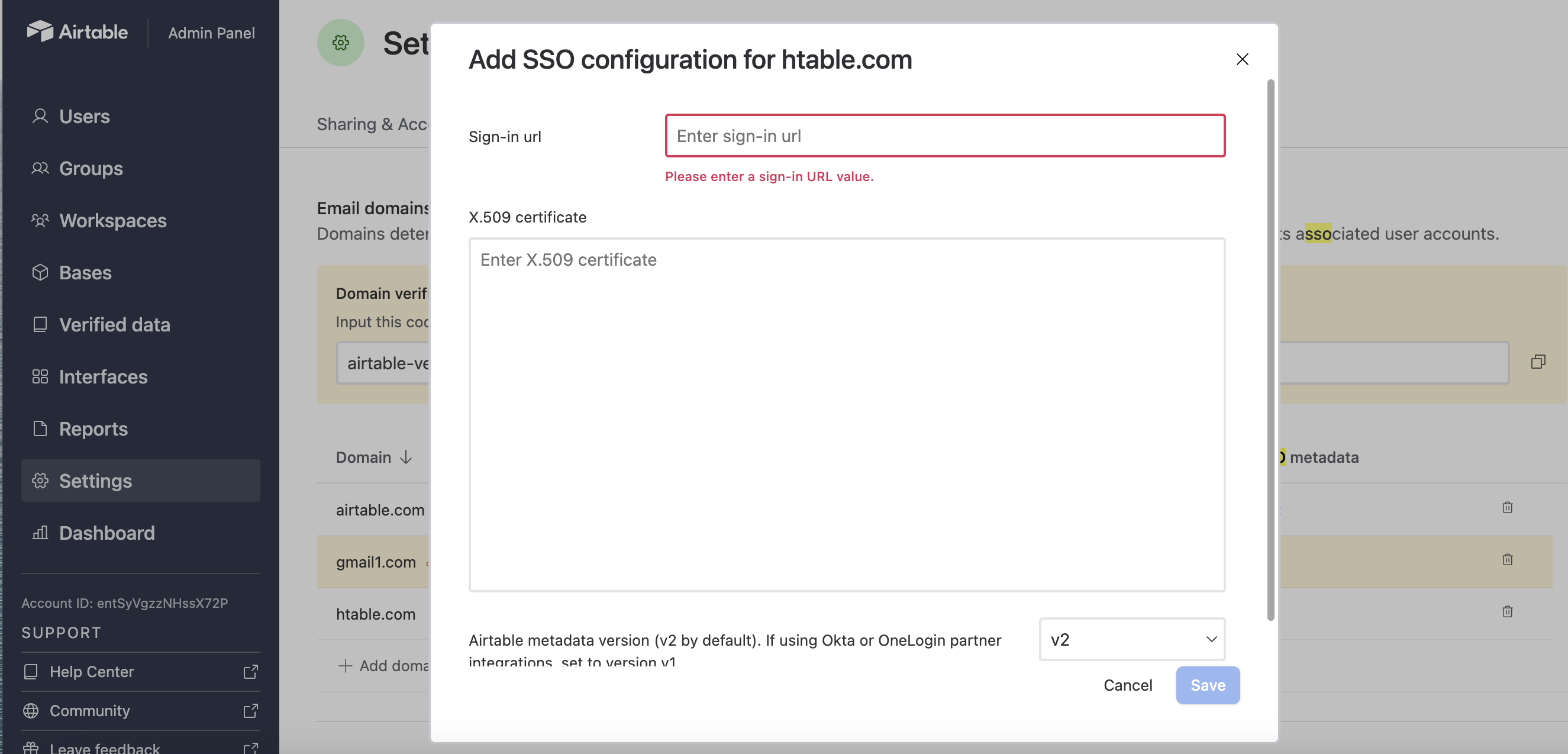Click the Airtable logo in the sidebar
This screenshot has width=1568, height=754.
[78, 31]
